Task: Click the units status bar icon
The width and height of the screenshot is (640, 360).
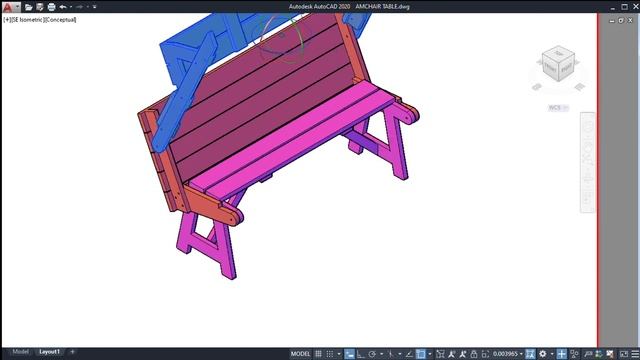Action: (588, 354)
